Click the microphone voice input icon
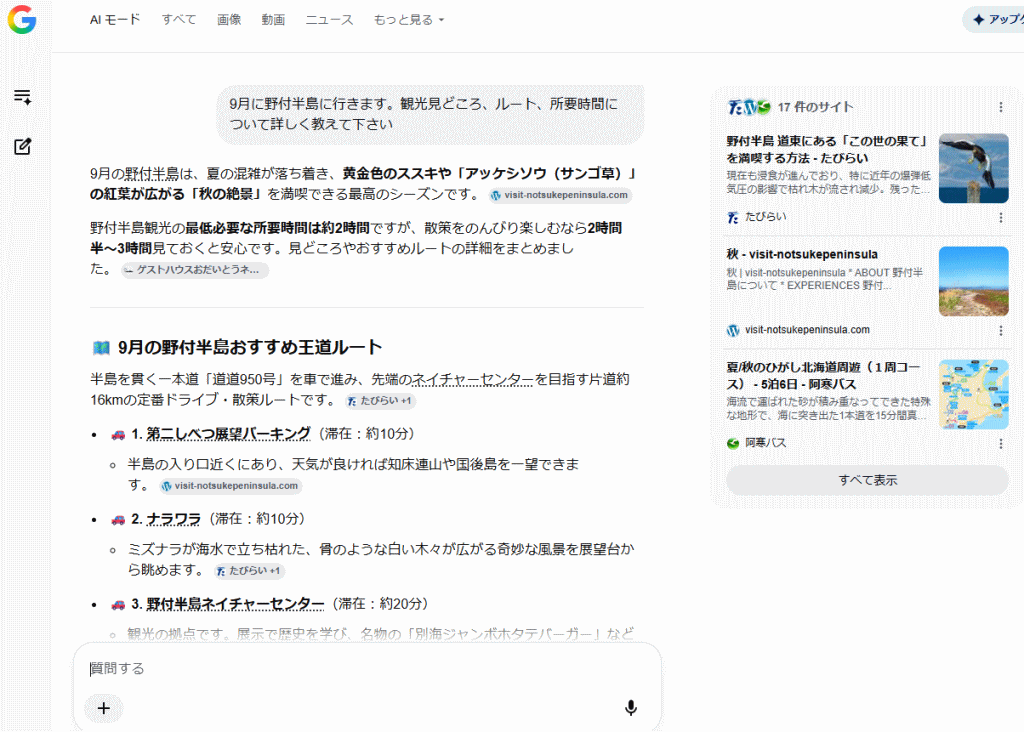Image resolution: width=1024 pixels, height=732 pixels. pyautogui.click(x=630, y=708)
